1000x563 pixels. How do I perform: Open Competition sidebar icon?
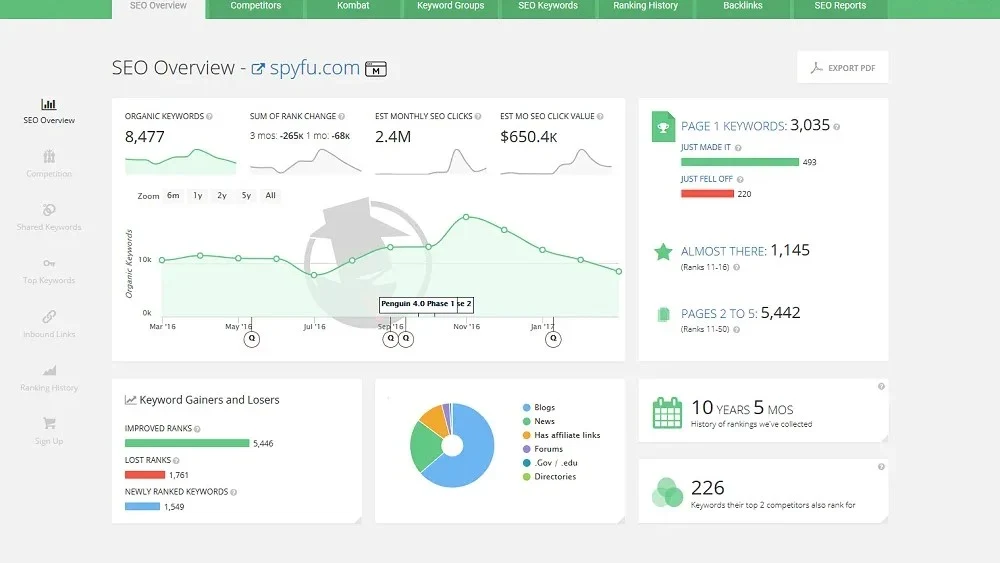(x=49, y=156)
